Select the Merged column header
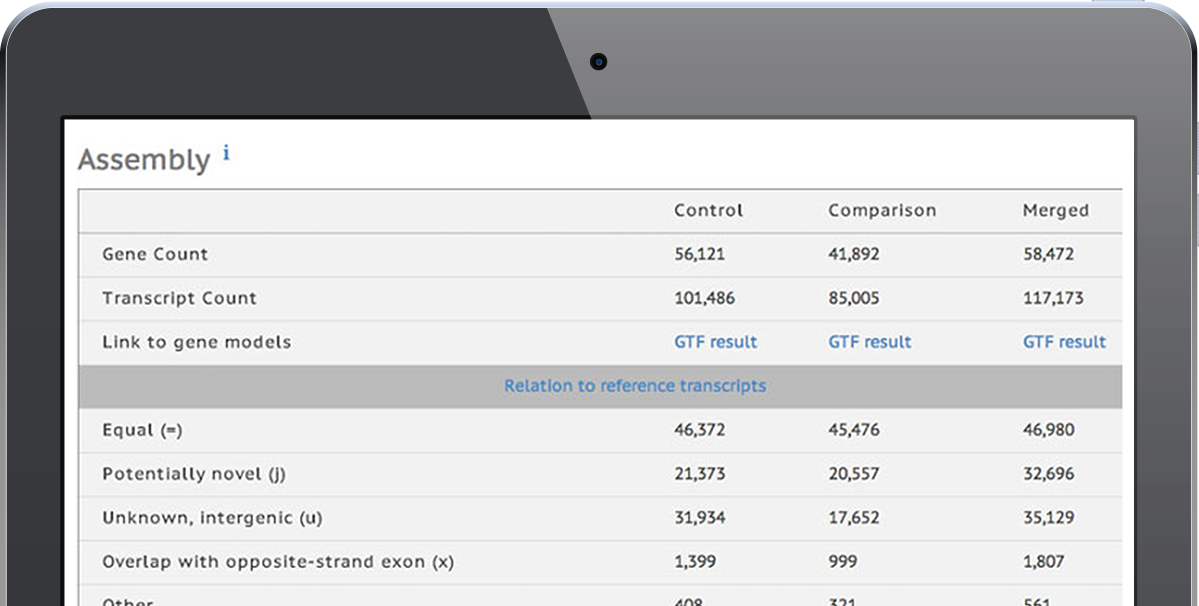This screenshot has width=1199, height=606. click(1055, 211)
